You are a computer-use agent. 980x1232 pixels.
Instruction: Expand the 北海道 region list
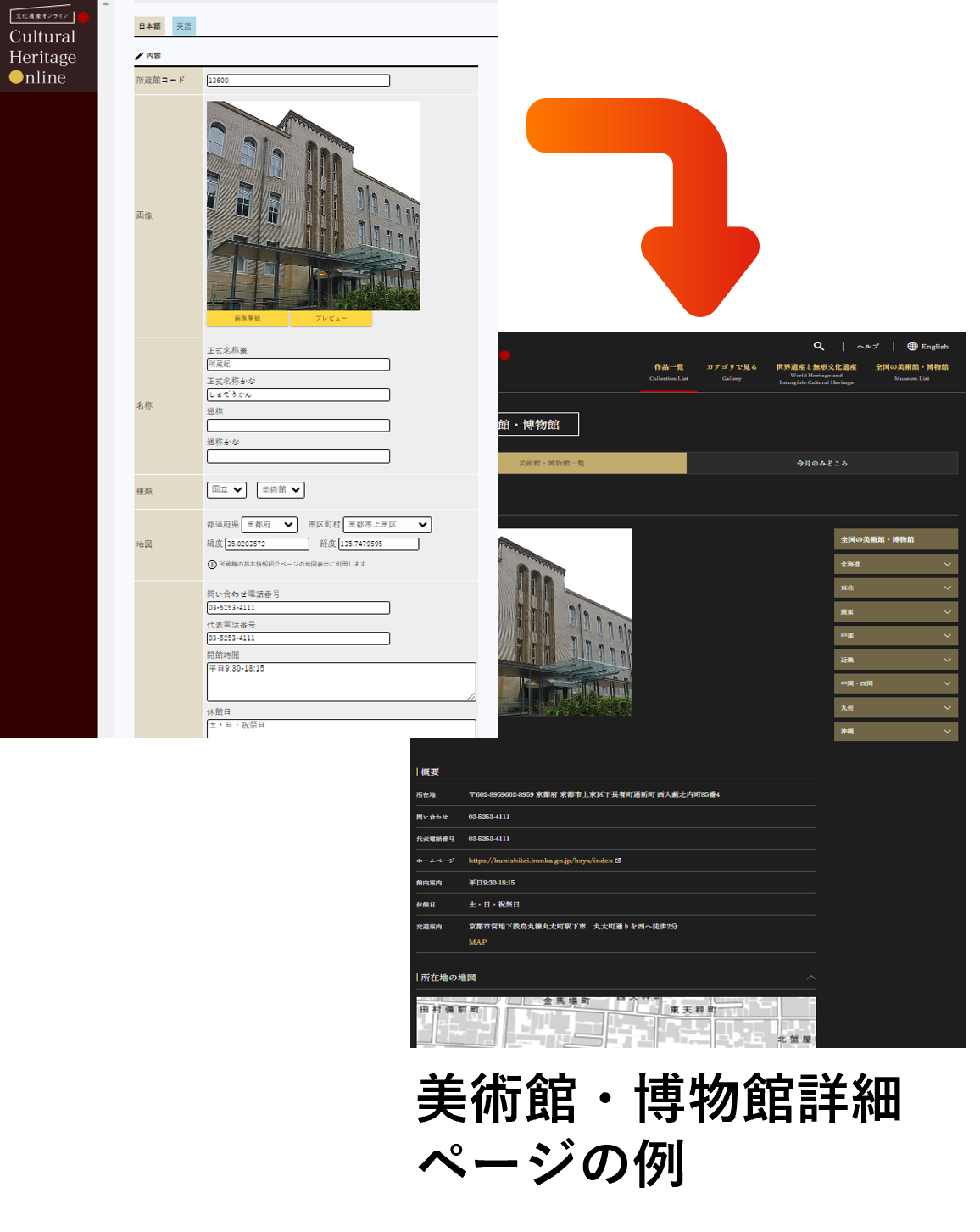tap(947, 564)
